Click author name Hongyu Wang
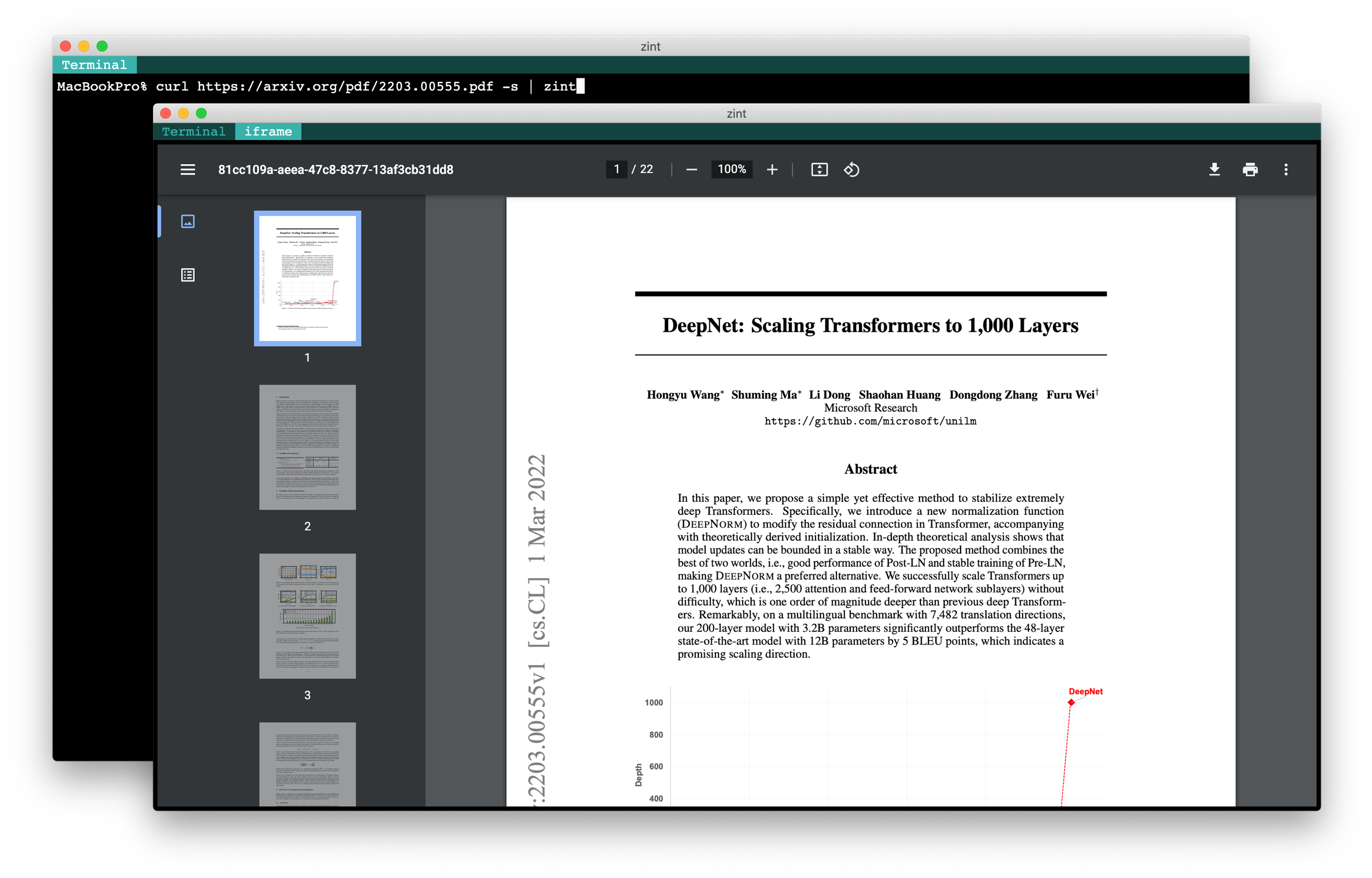 683,395
